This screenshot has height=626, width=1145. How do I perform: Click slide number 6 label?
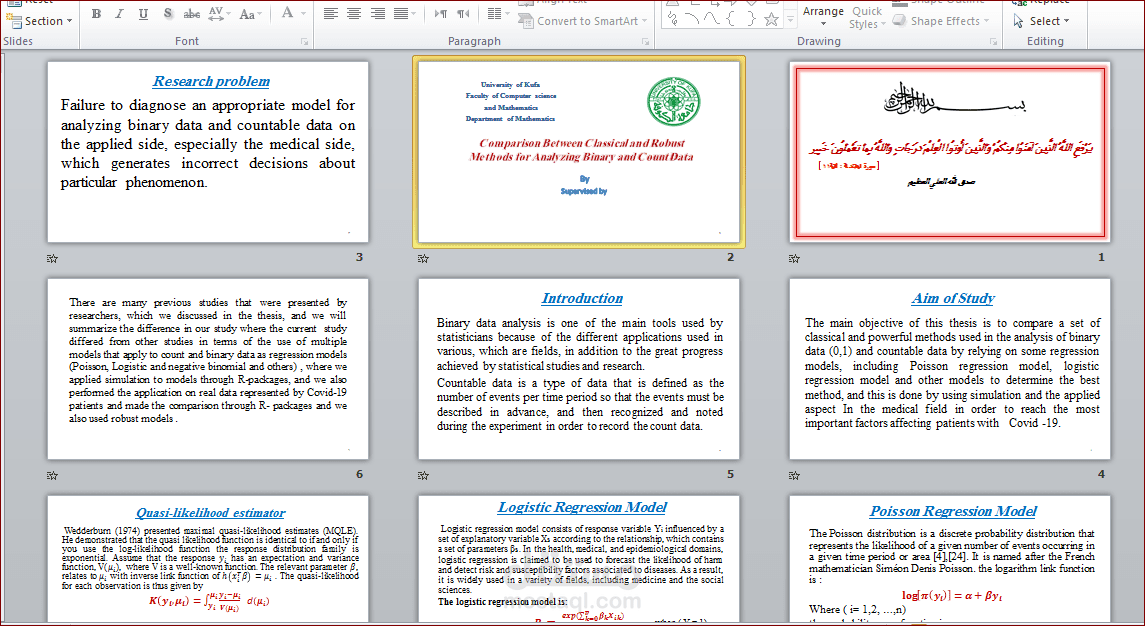pos(359,474)
